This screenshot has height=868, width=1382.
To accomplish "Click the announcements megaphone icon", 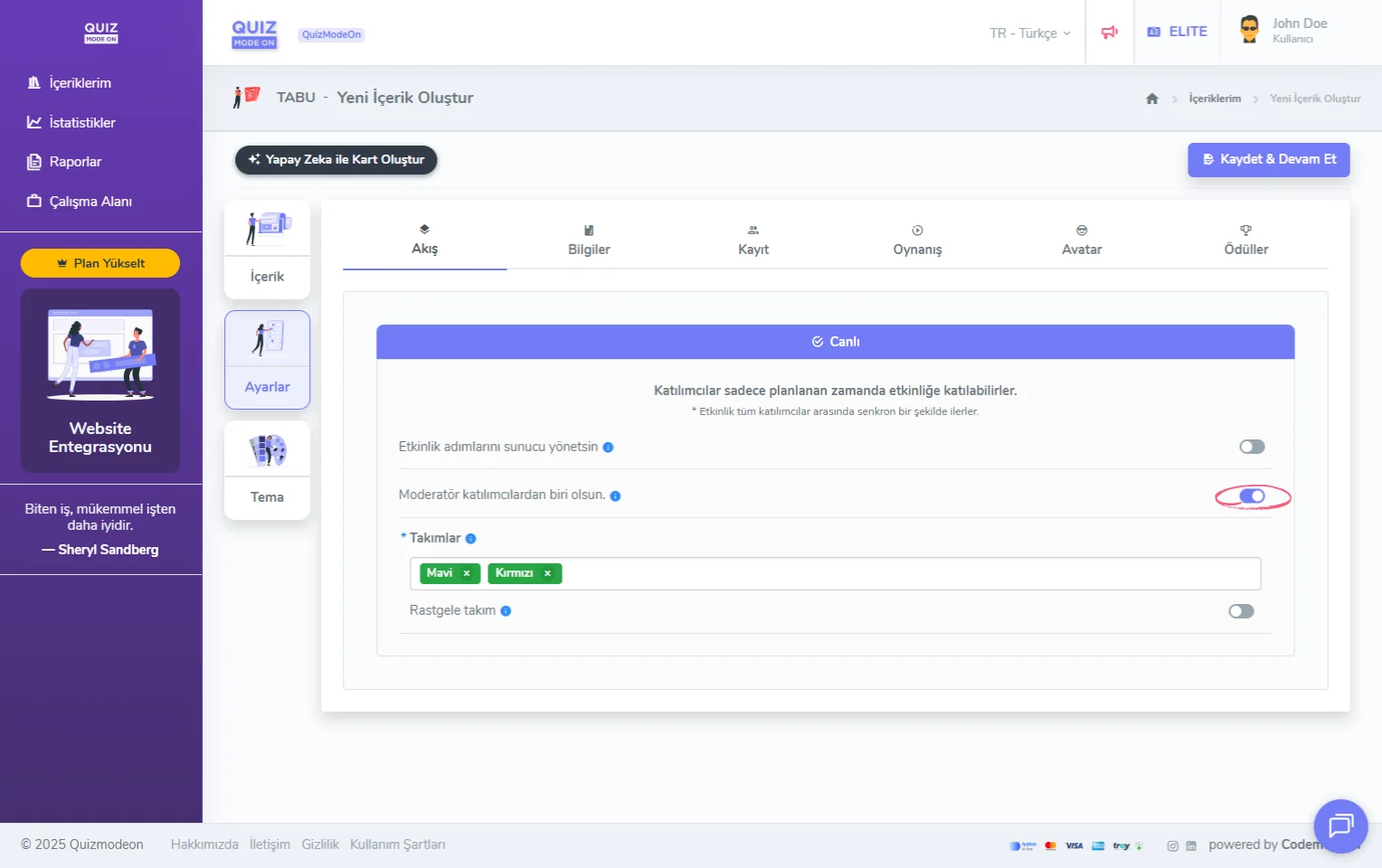I will [1109, 33].
